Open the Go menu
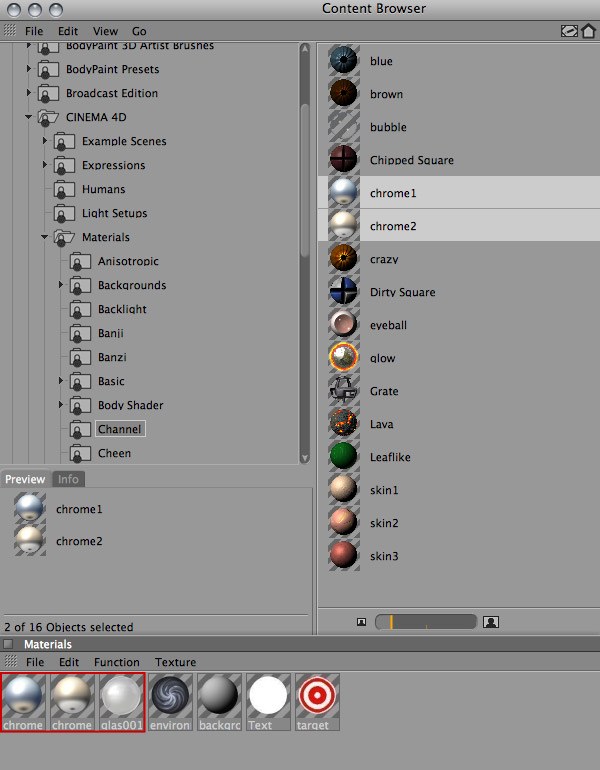The width and height of the screenshot is (600, 770). [139, 31]
